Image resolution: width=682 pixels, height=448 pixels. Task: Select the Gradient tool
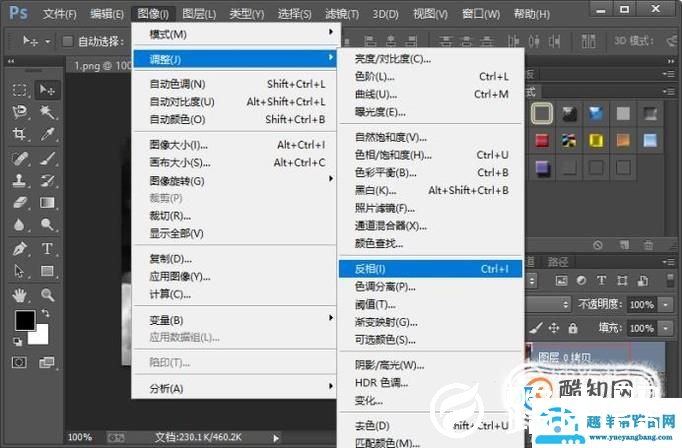[x=47, y=203]
